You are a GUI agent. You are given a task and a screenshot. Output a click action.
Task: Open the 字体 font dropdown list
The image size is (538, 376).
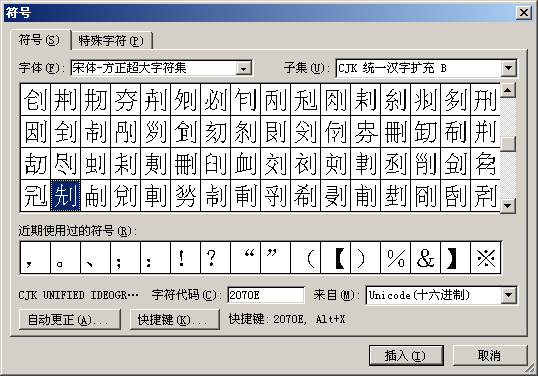click(x=243, y=68)
